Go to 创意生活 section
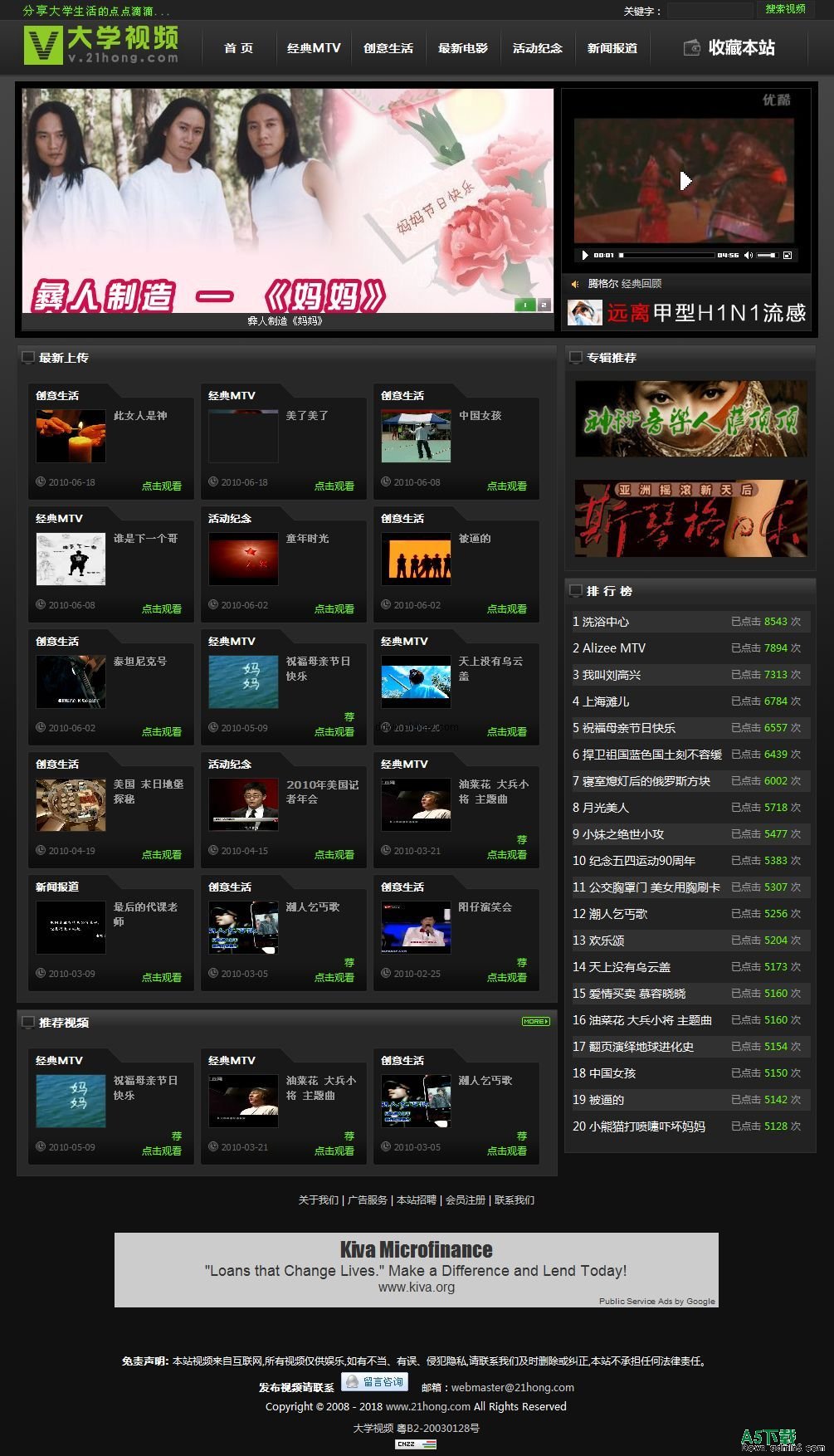834x1456 pixels. click(388, 48)
